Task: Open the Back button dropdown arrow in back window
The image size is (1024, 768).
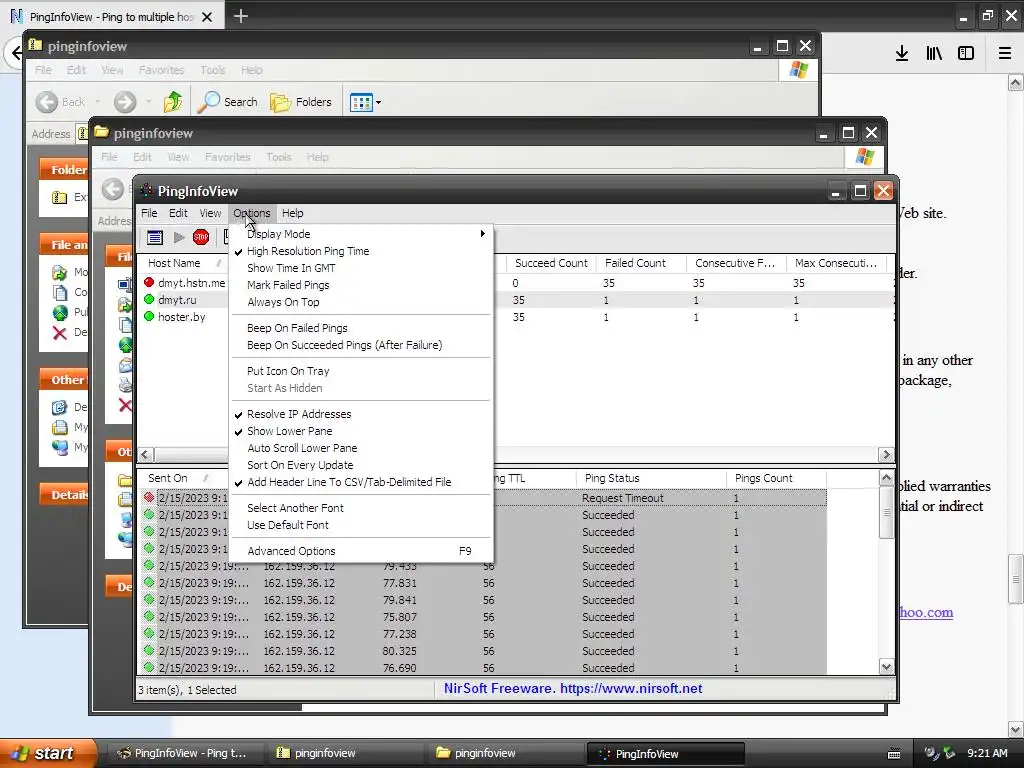Action: 98,102
